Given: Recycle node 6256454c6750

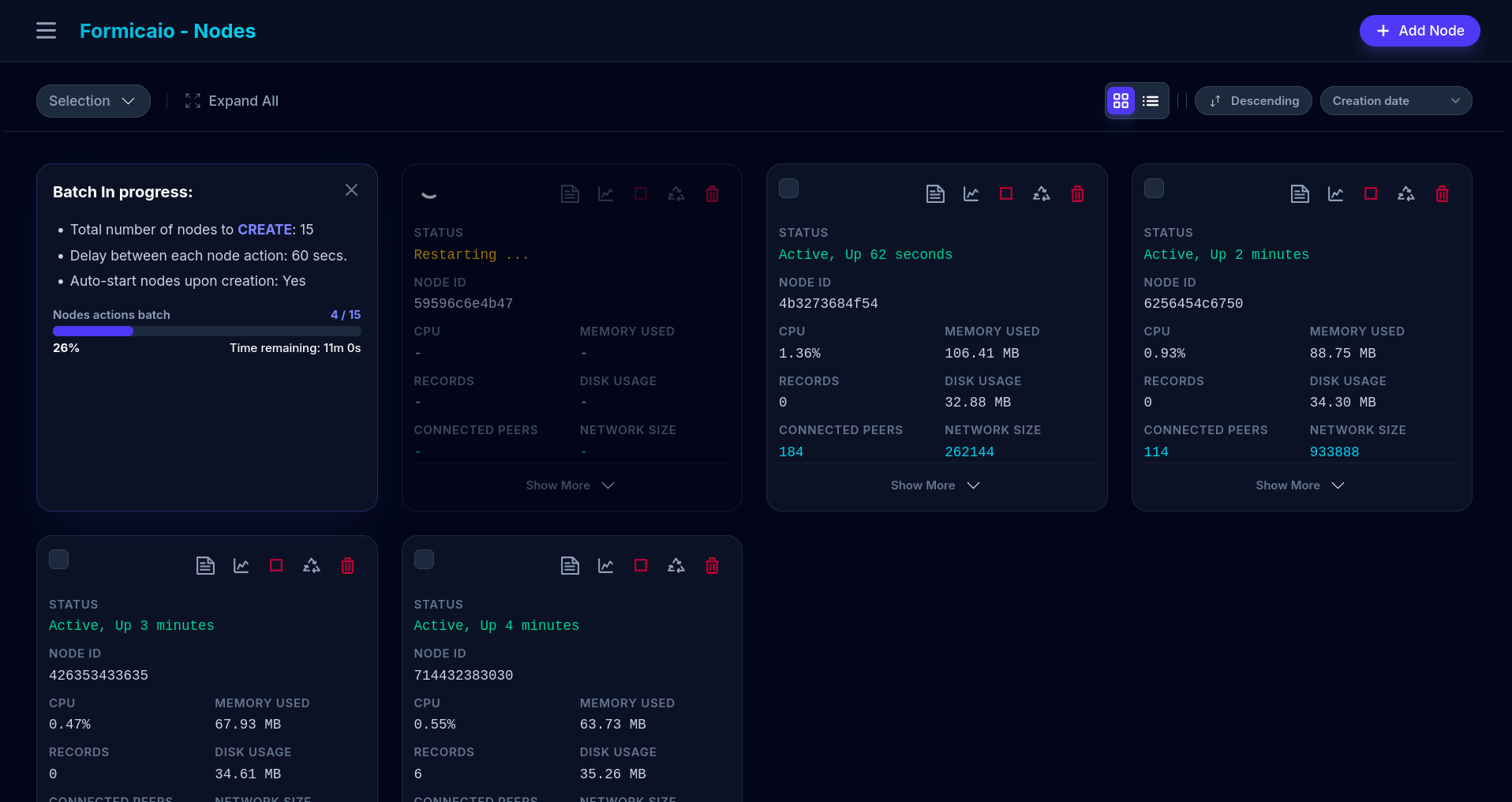Looking at the screenshot, I should coord(1406,194).
